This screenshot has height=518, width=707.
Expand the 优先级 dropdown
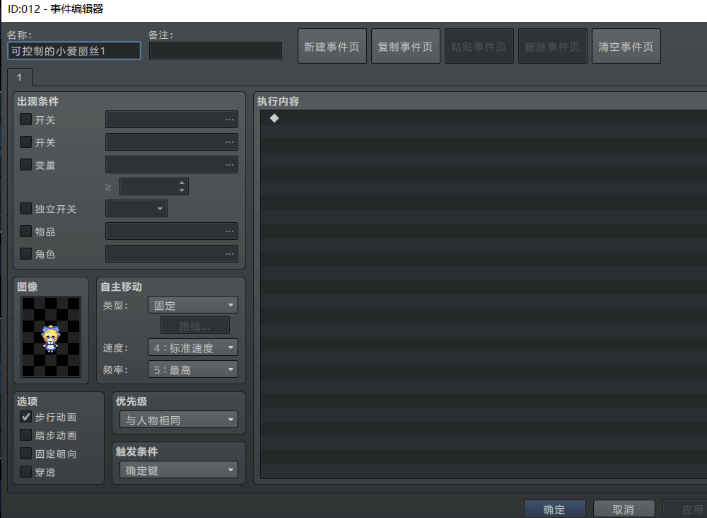pos(178,419)
